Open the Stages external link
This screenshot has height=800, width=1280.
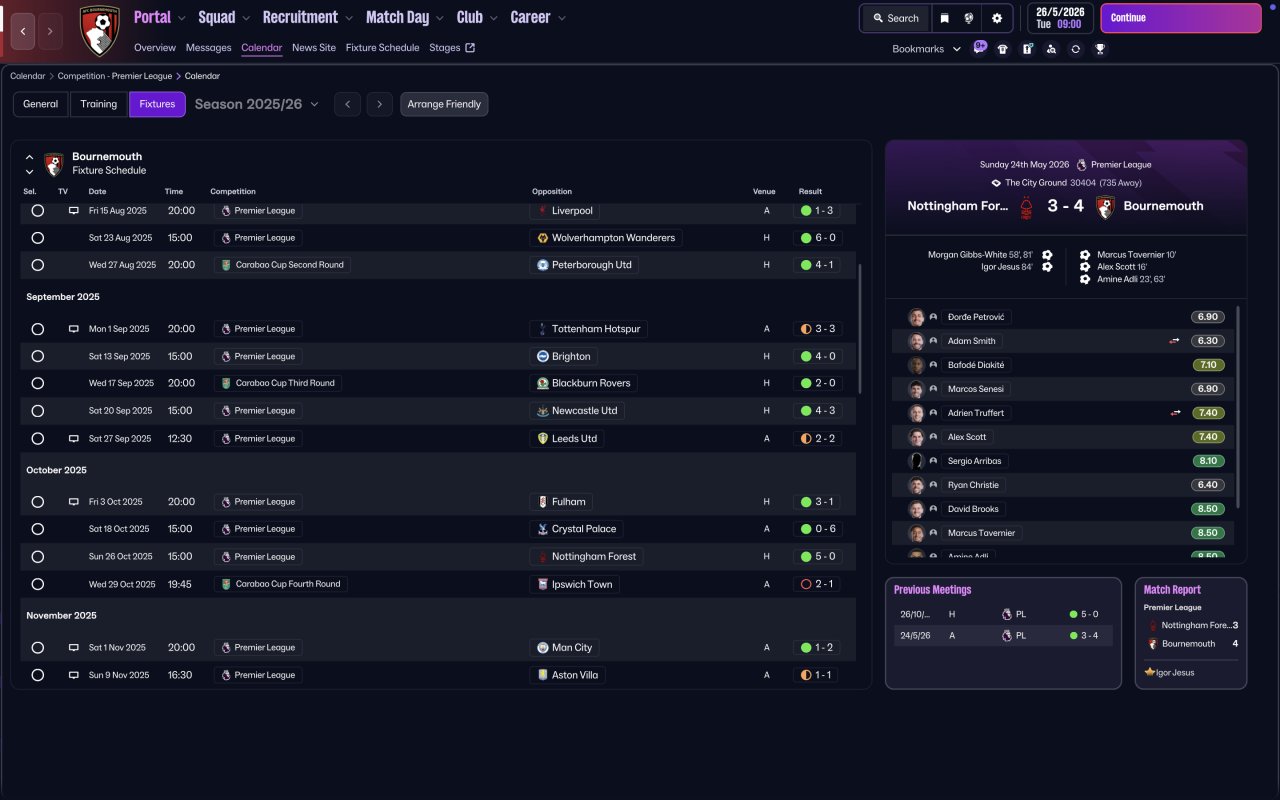coord(452,48)
